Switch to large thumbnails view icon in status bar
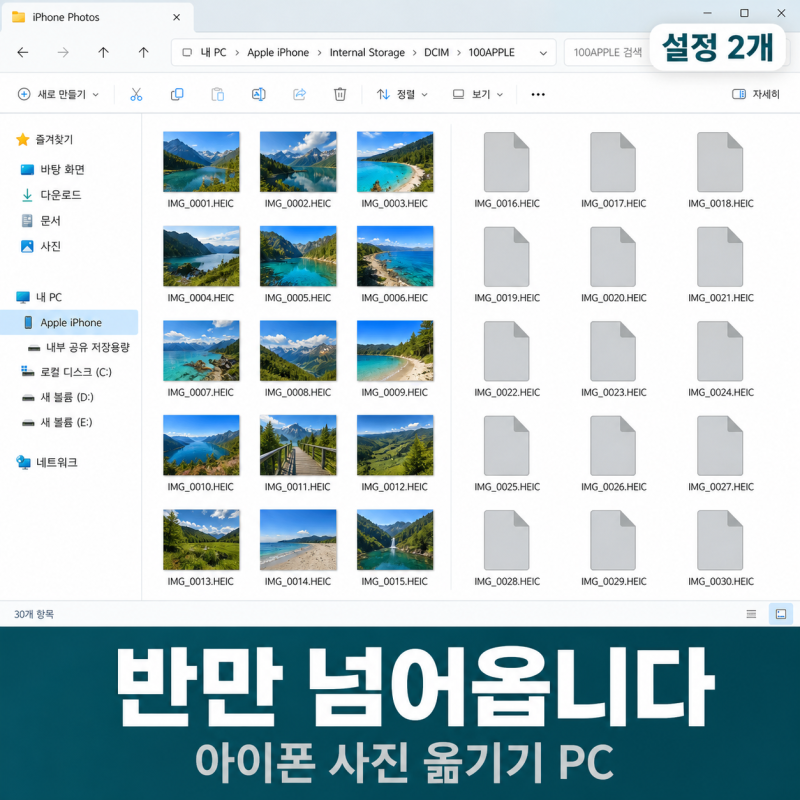 (781, 614)
